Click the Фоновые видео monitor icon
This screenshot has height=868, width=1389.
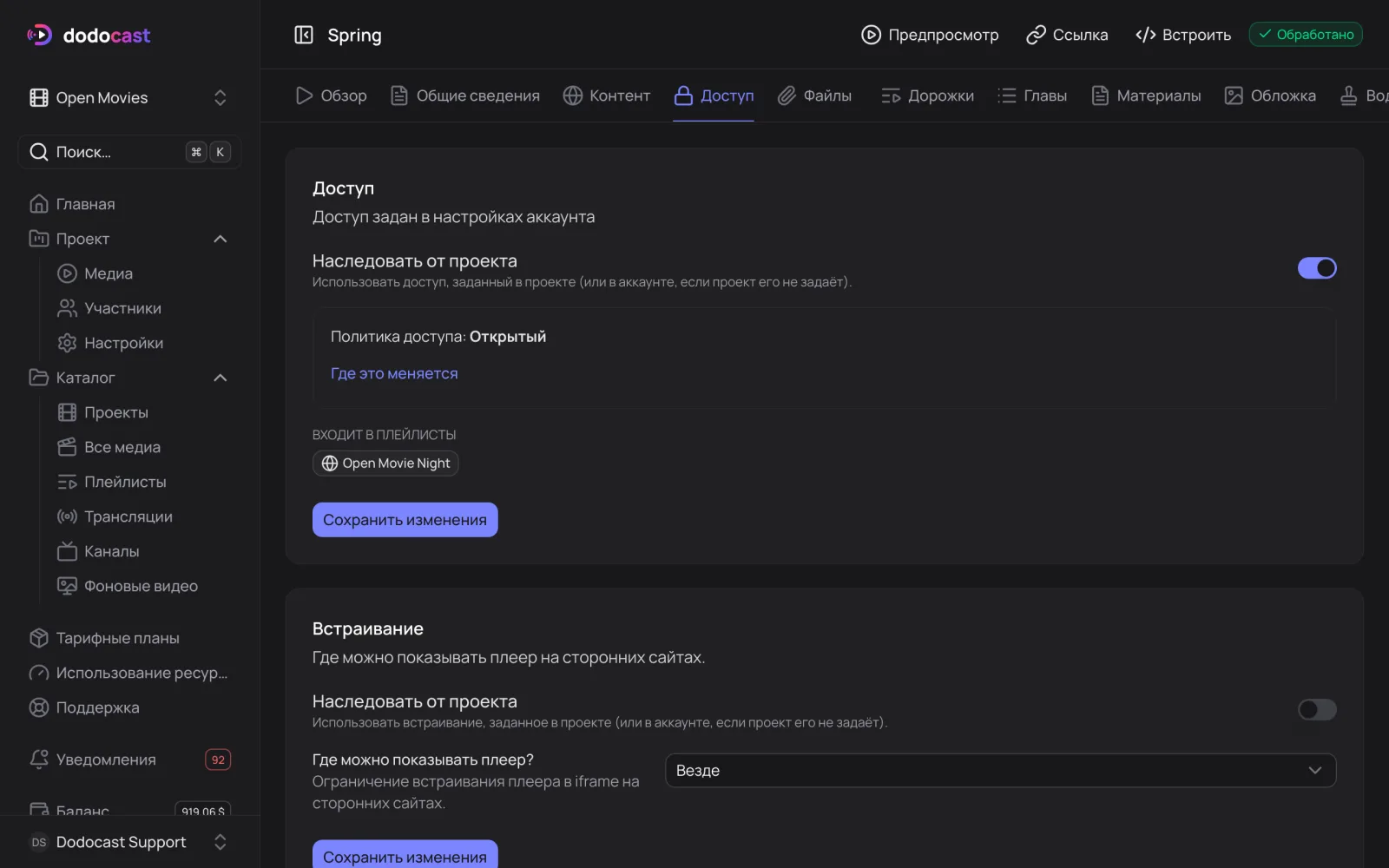click(x=67, y=586)
